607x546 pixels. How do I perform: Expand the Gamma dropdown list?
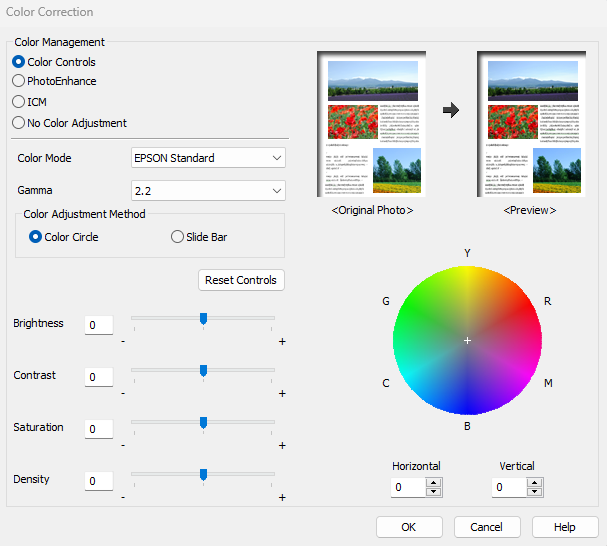[209, 190]
